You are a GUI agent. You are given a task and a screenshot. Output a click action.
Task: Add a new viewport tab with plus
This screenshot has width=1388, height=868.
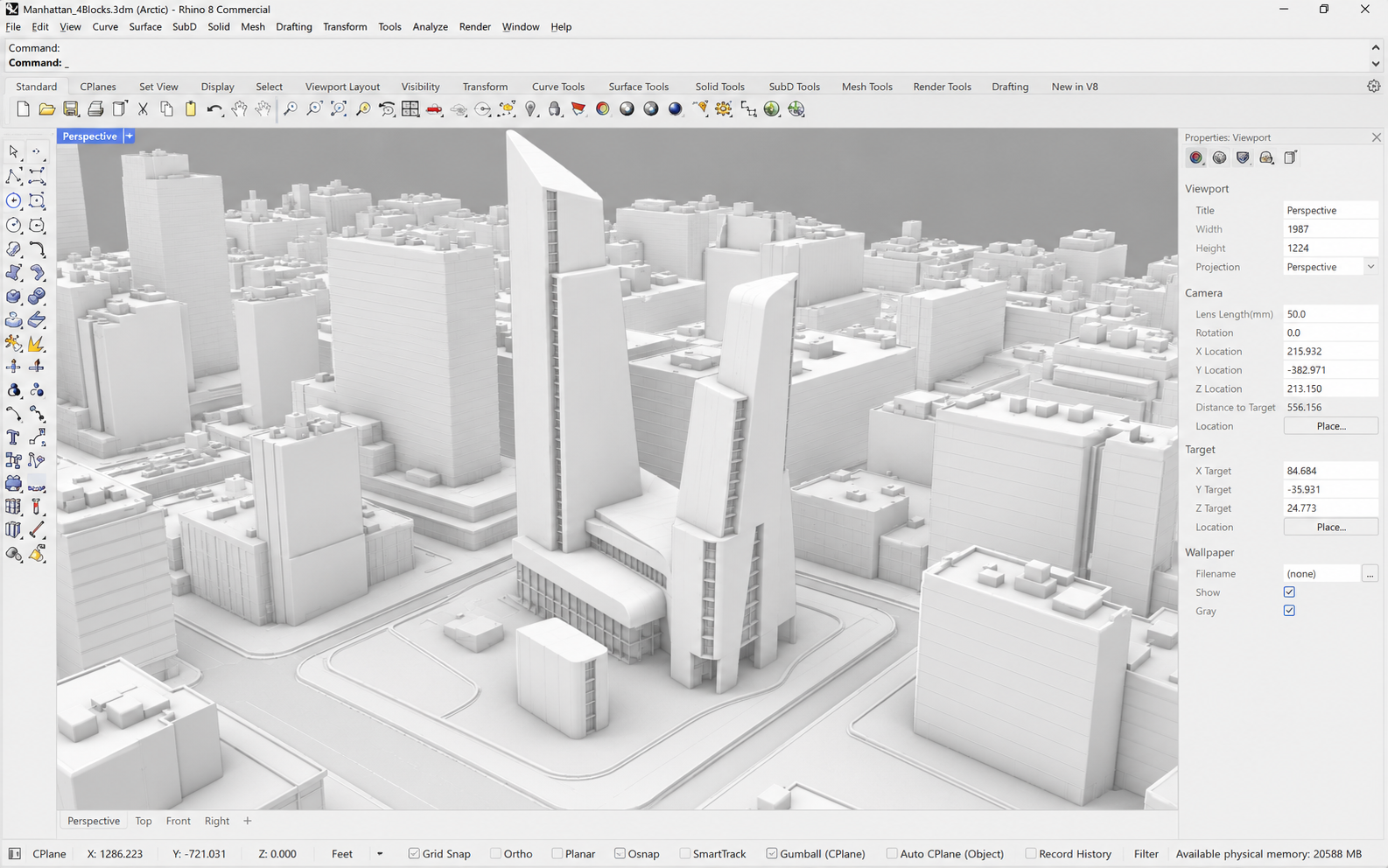[x=248, y=821]
